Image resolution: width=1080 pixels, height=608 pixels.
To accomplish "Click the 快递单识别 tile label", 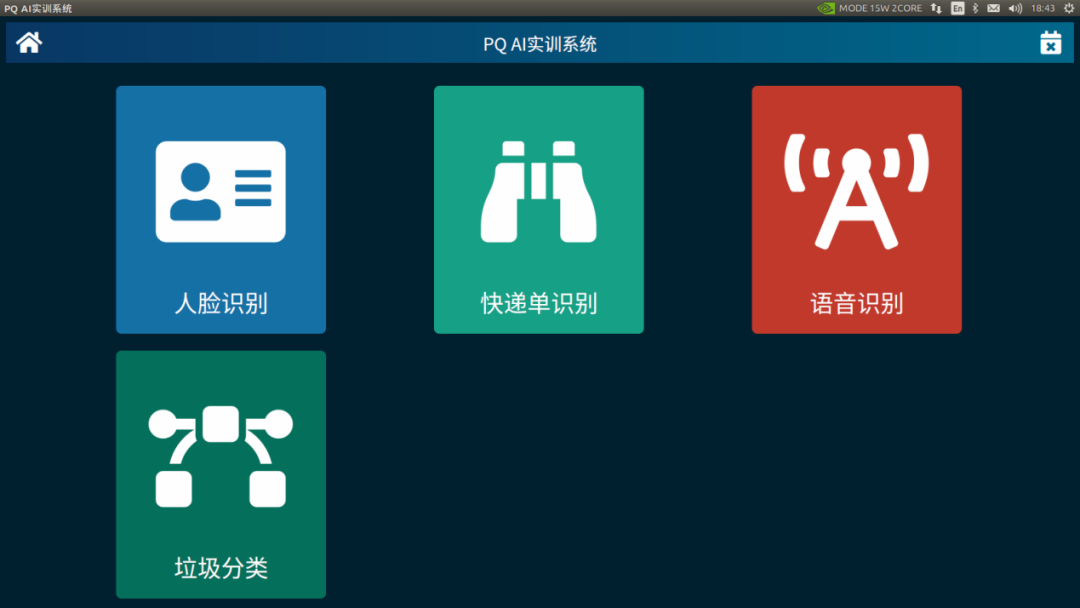I will pyautogui.click(x=539, y=304).
